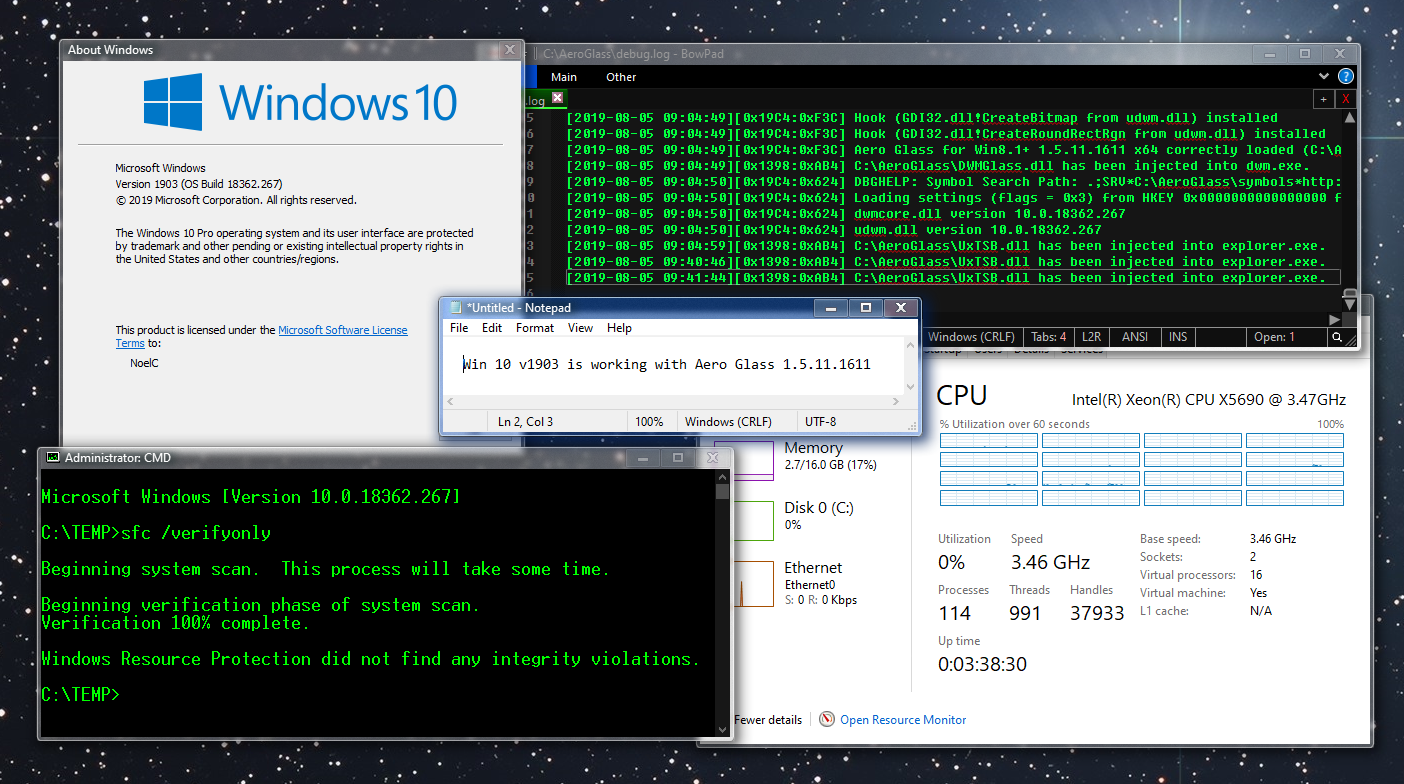Close the .log tab in BowPad

pyautogui.click(x=558, y=98)
